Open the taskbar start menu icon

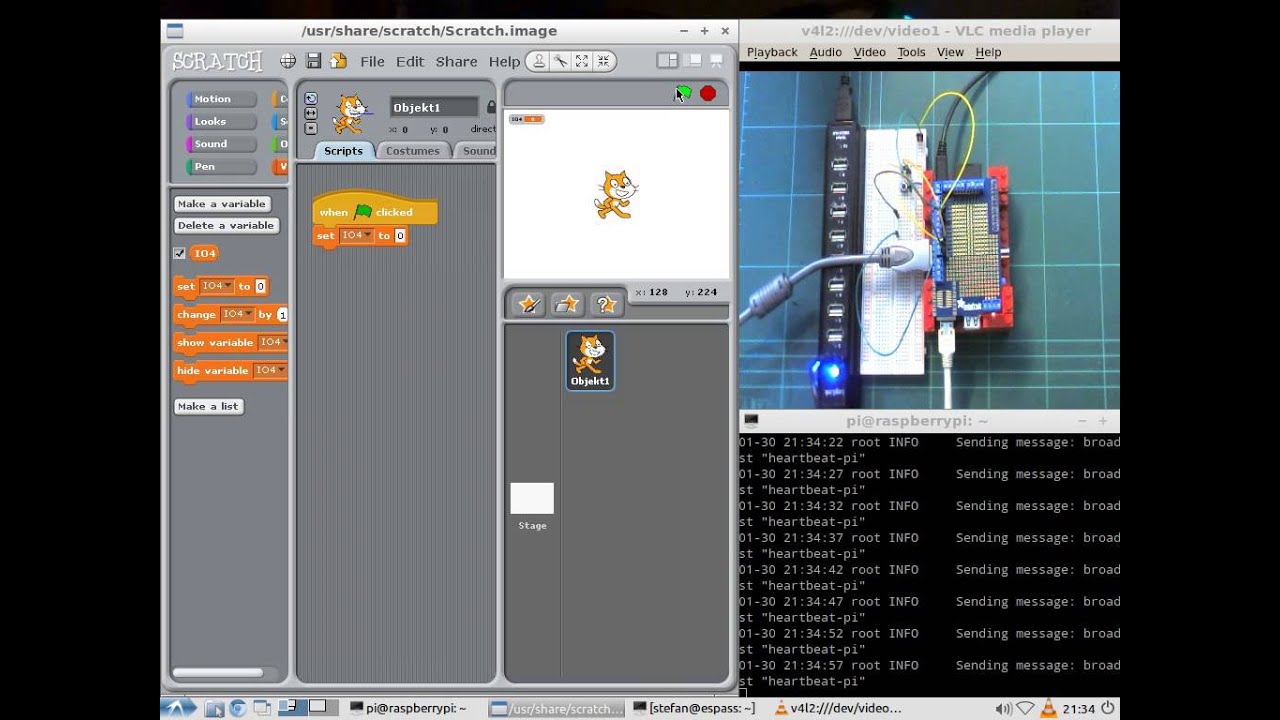coord(179,708)
